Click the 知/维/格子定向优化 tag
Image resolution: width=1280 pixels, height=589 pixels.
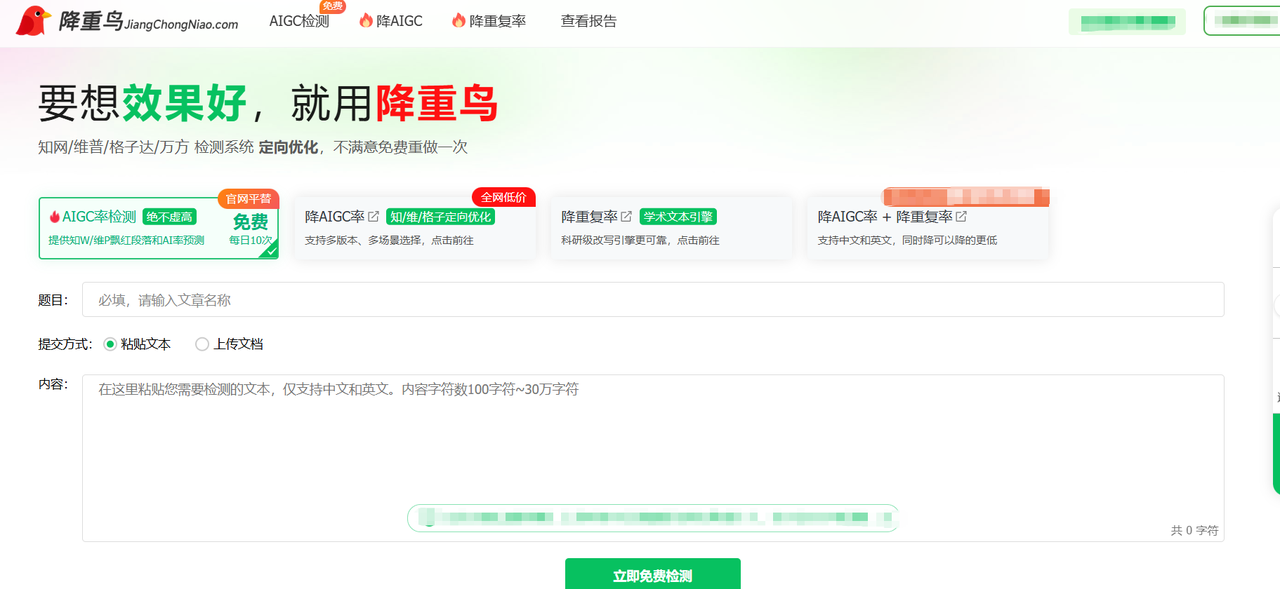click(441, 217)
